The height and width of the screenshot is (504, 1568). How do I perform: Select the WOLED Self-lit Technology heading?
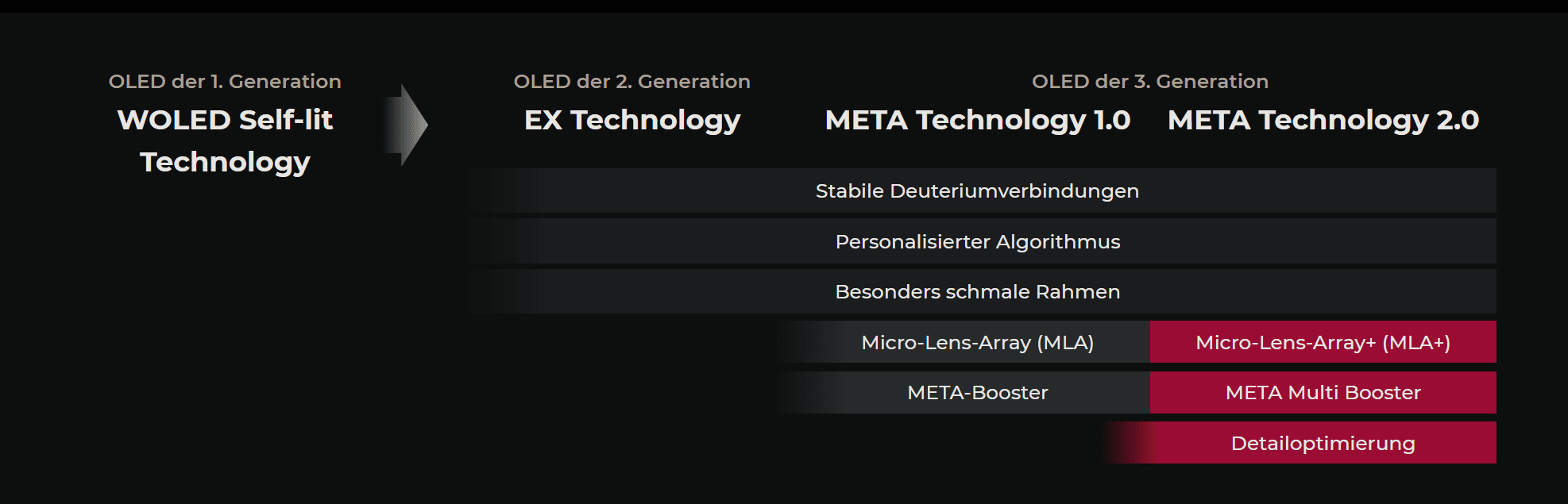point(225,140)
